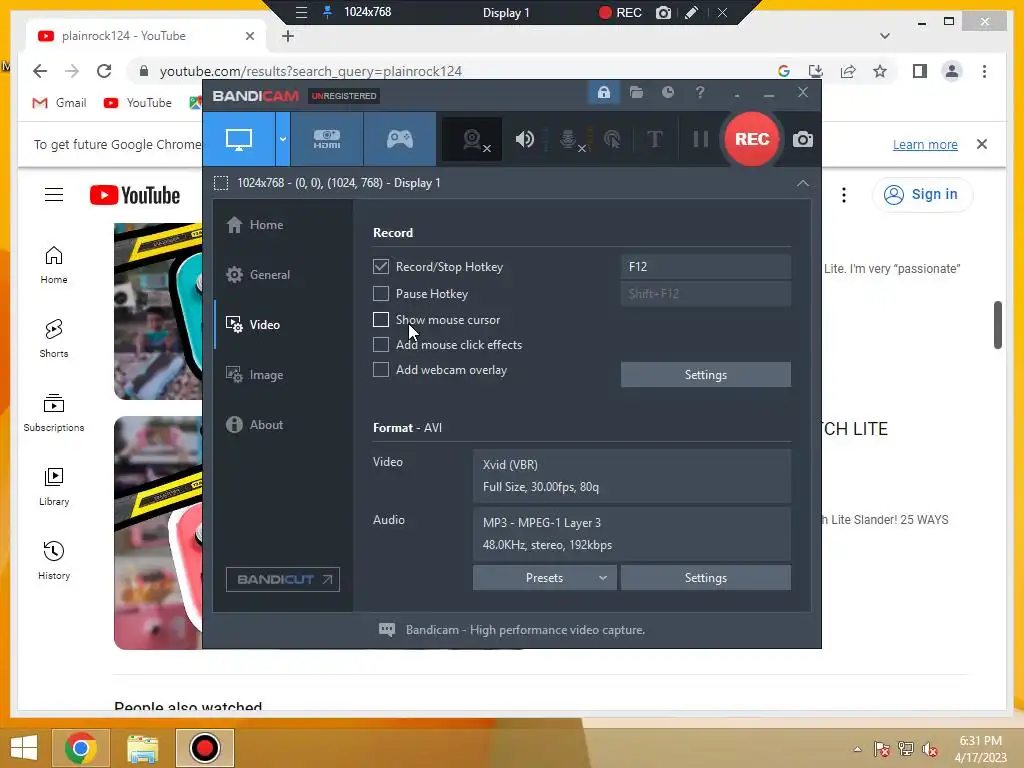Open Windows Start button

click(24, 748)
